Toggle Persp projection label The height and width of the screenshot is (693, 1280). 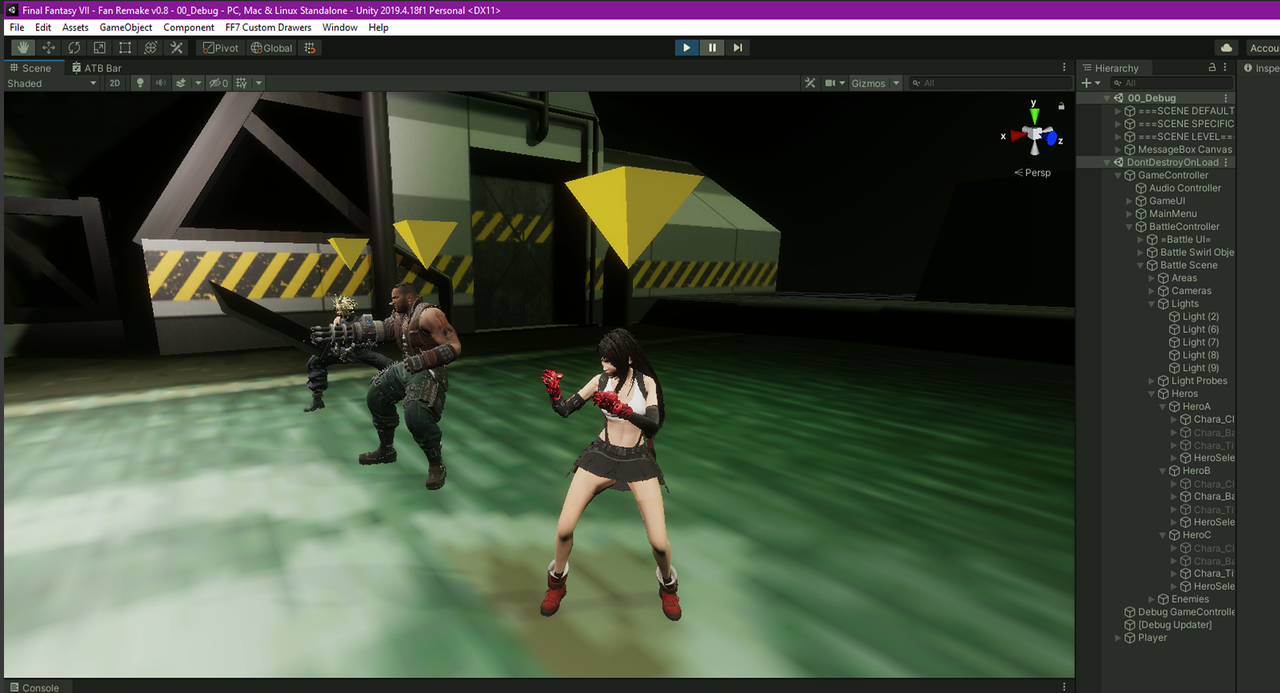(x=1032, y=173)
